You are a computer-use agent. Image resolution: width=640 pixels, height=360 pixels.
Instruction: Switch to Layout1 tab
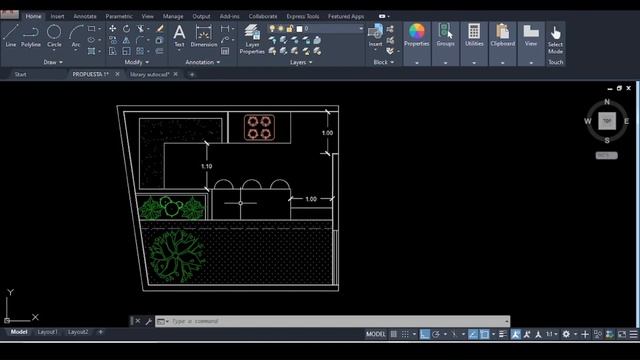tap(47, 332)
